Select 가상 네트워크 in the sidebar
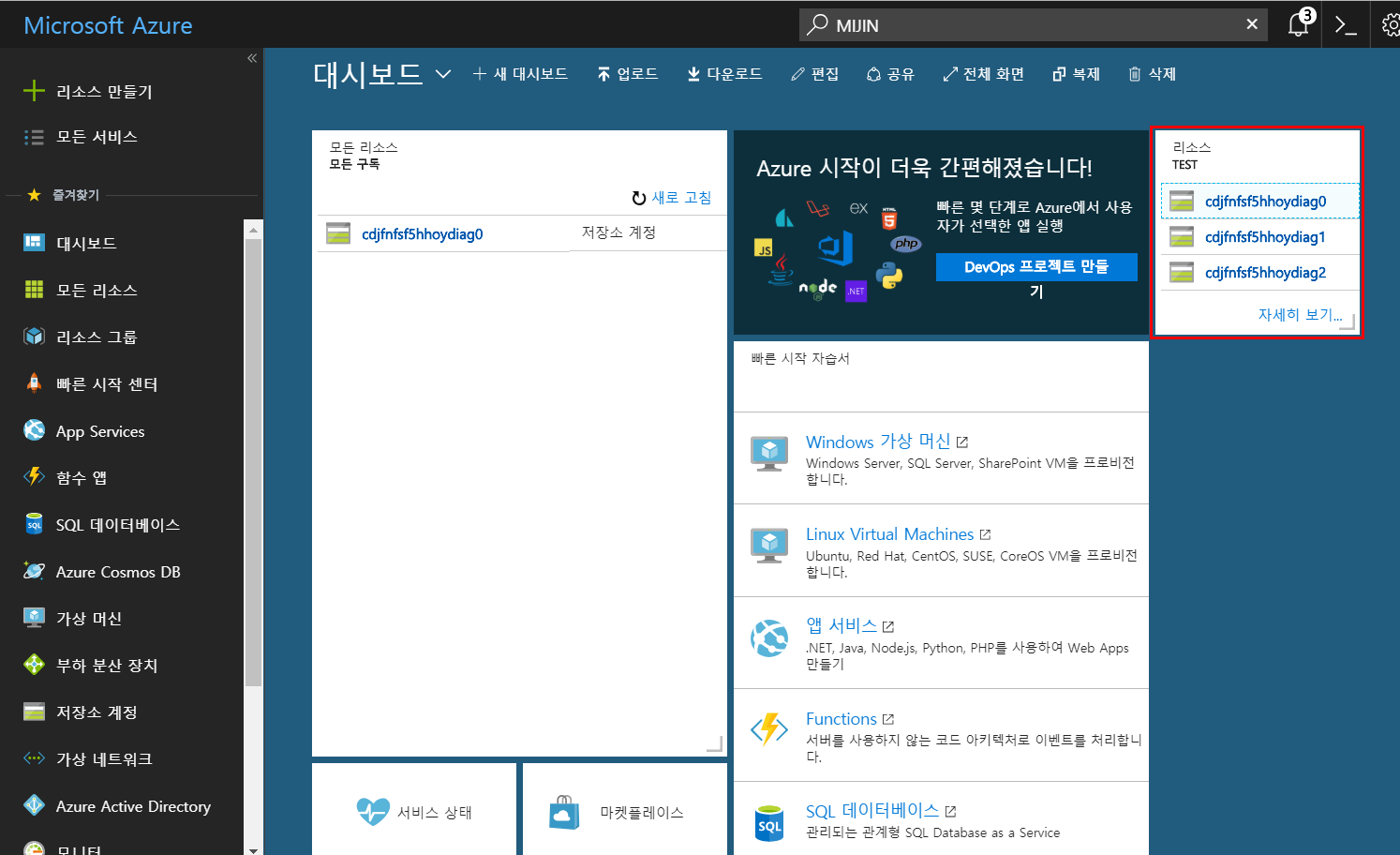The width and height of the screenshot is (1400, 855). coord(104,759)
